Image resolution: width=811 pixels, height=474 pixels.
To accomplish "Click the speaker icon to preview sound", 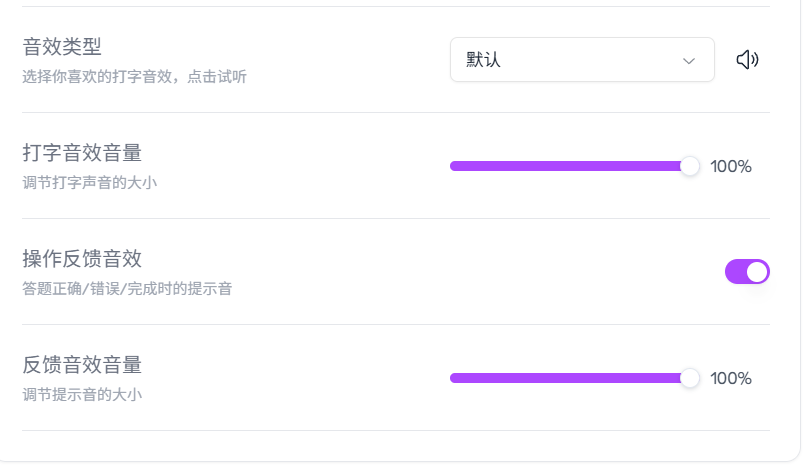I will click(747, 60).
